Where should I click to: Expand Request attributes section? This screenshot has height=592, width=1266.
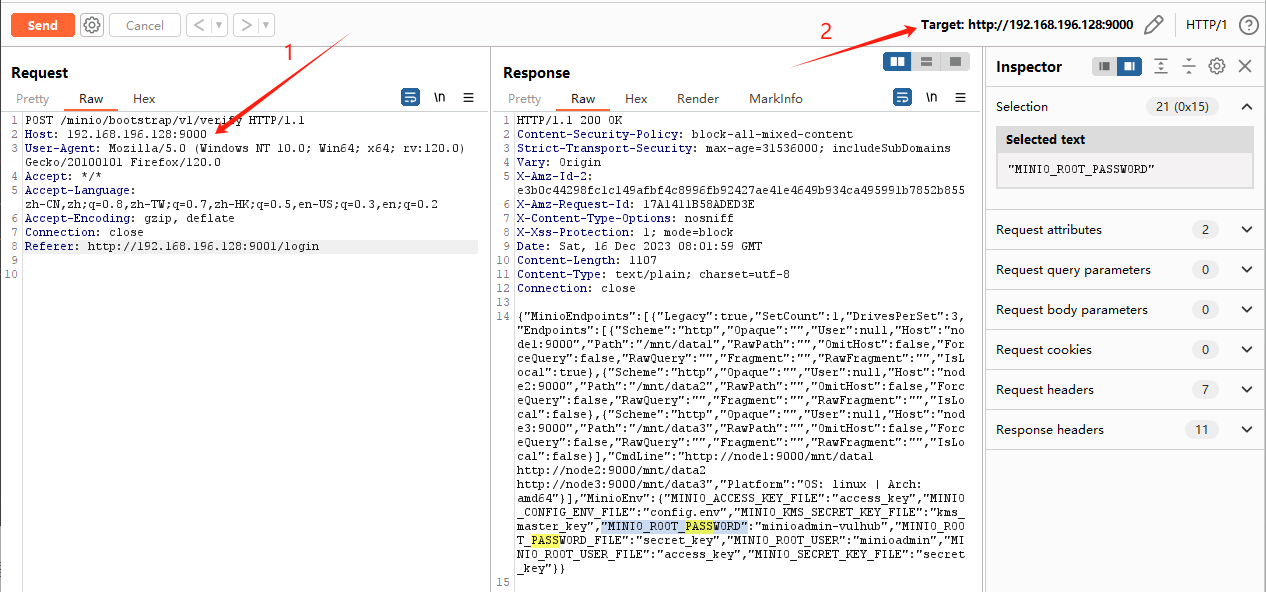click(1246, 230)
